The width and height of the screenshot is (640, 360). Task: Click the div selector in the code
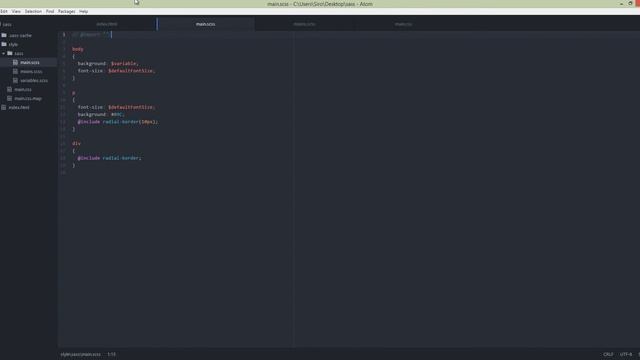[76, 143]
